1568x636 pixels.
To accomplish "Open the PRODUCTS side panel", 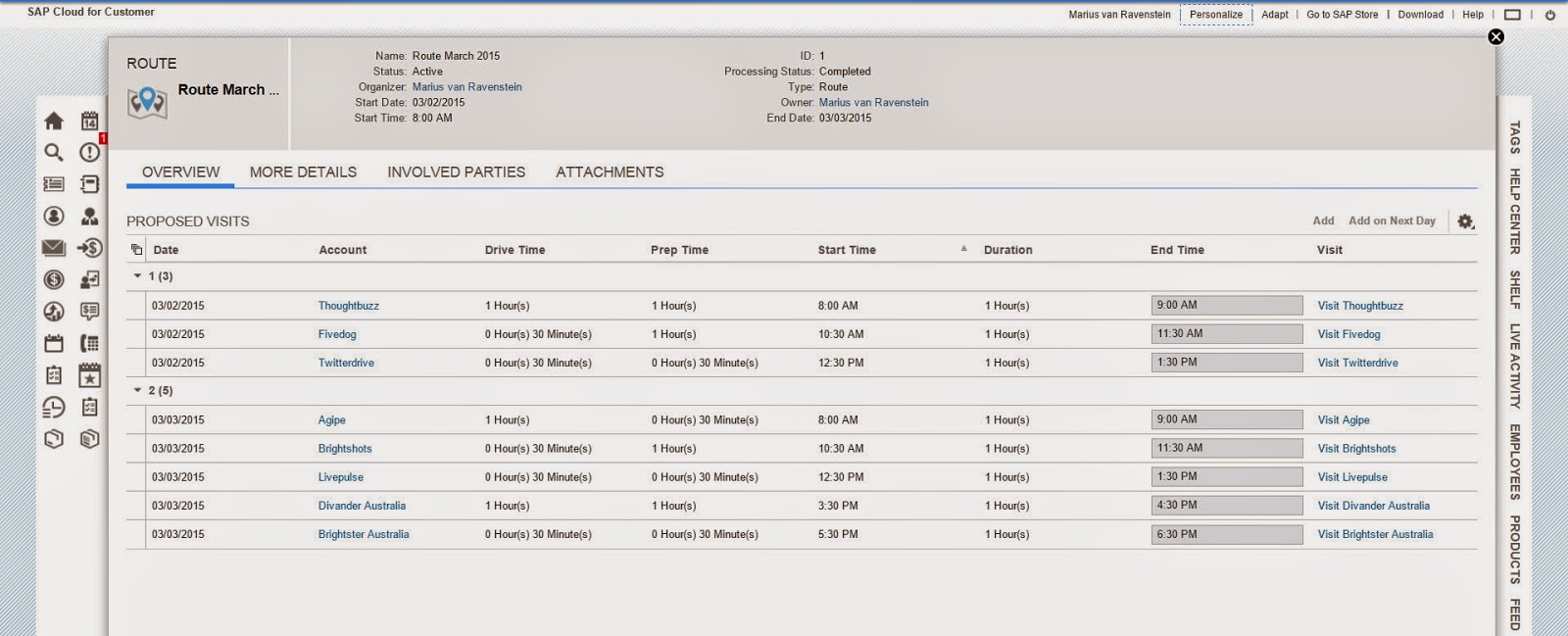I will 1515,550.
